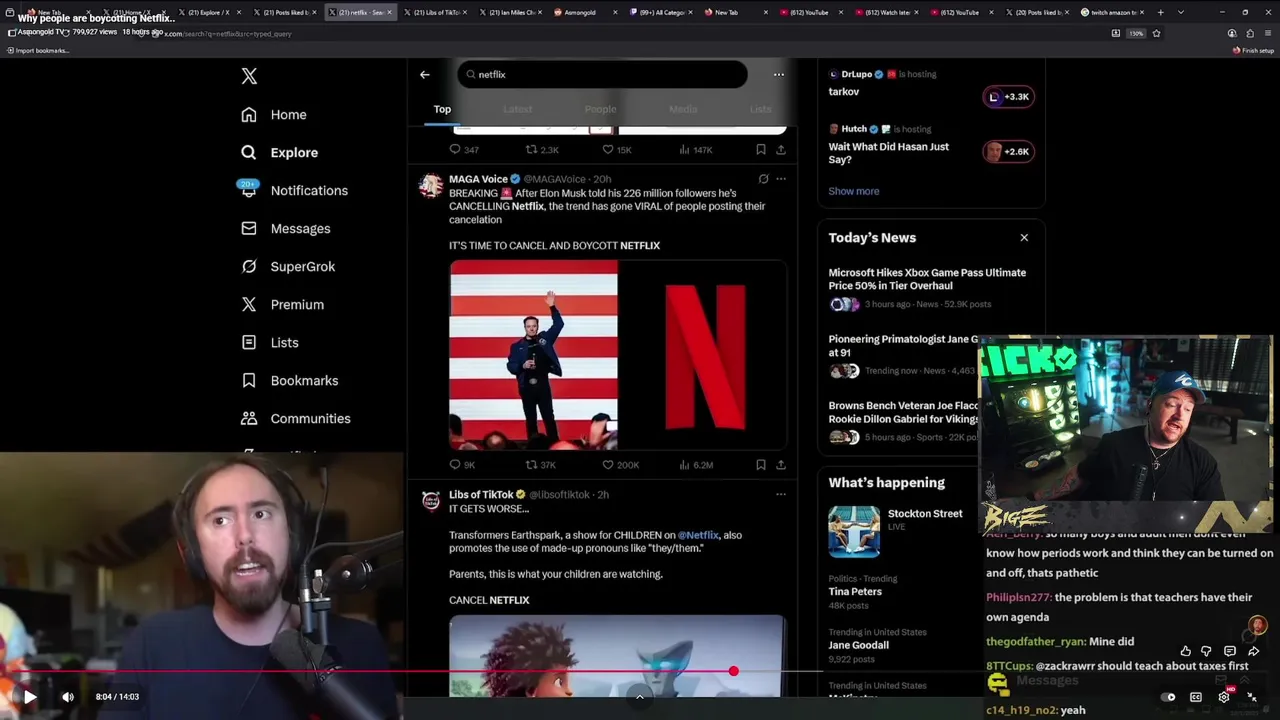
Task: Open the @Netflix mention link
Action: [698, 535]
